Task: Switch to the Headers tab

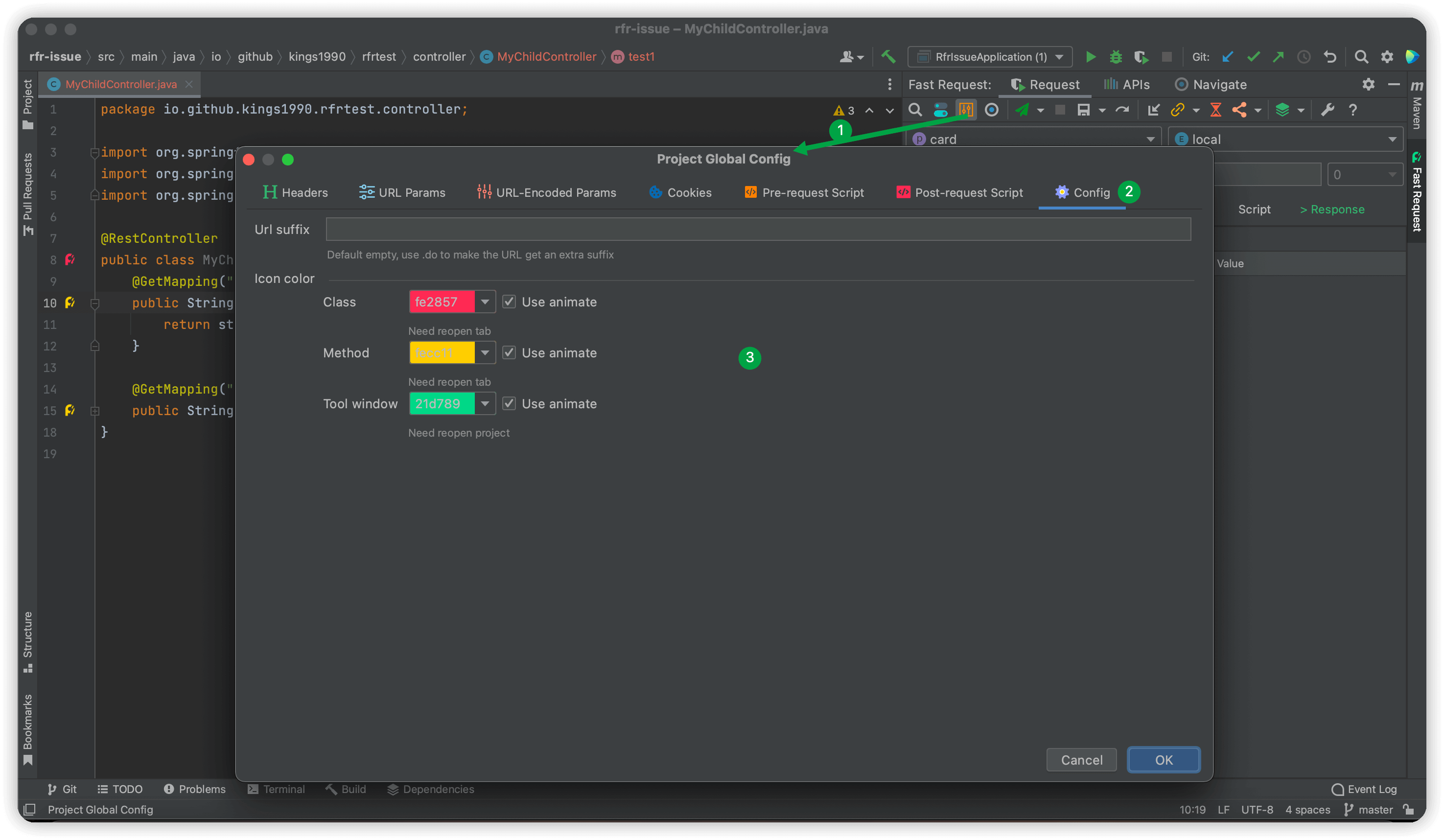Action: pyautogui.click(x=295, y=192)
